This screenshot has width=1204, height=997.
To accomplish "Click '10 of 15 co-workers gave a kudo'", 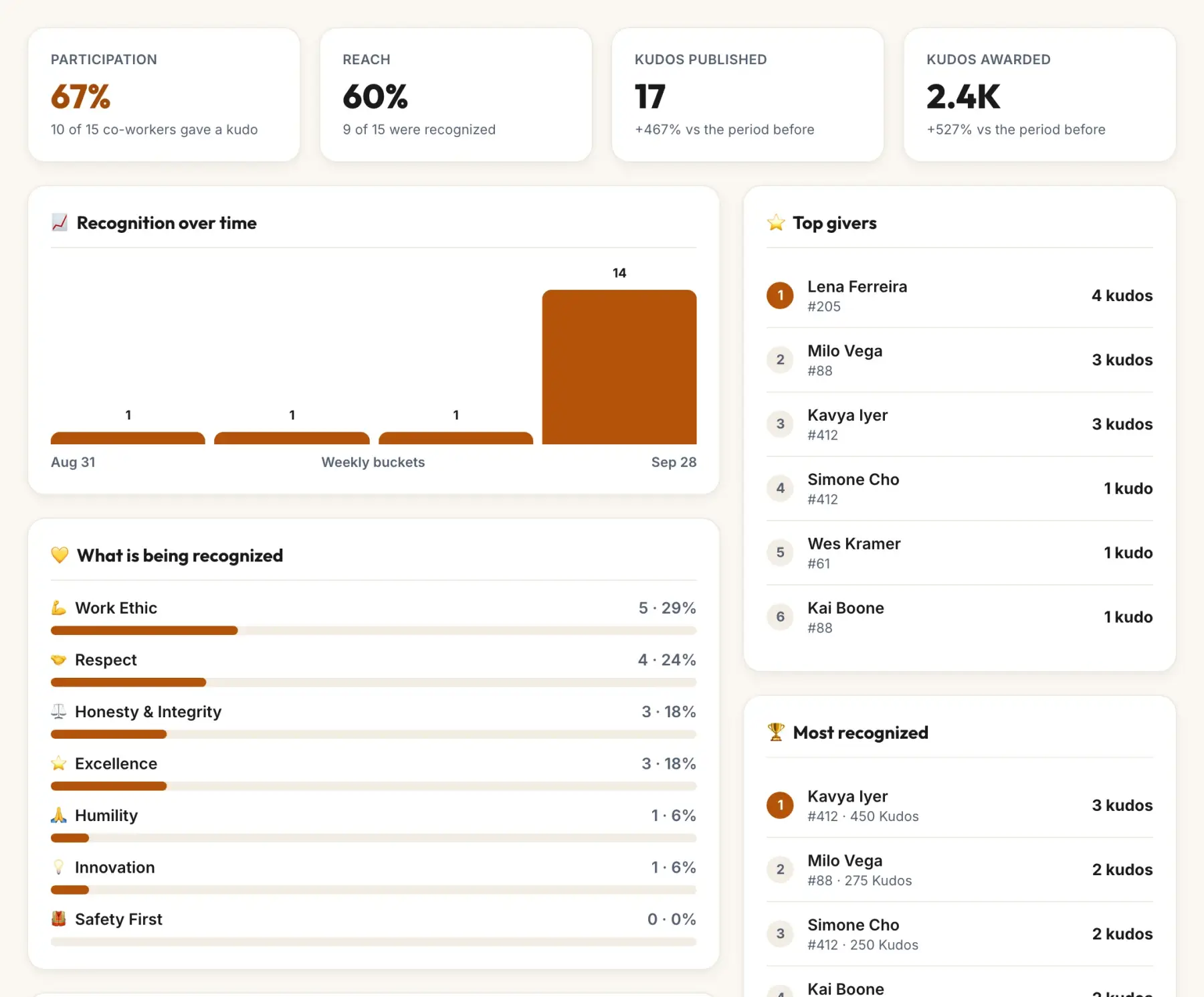I will pyautogui.click(x=155, y=129).
